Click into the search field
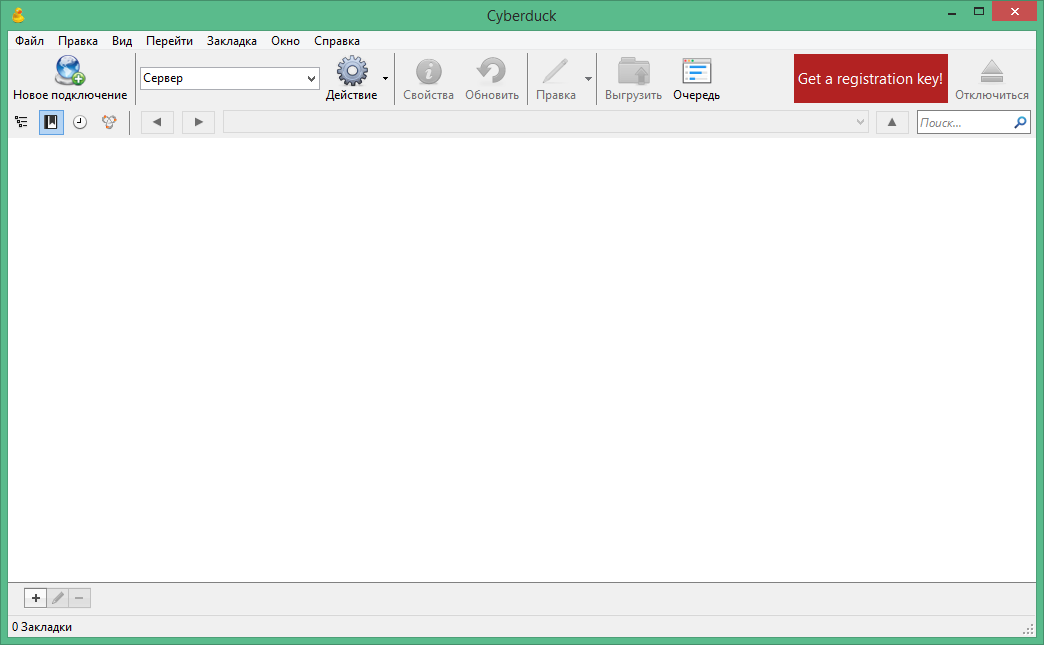This screenshot has width=1044, height=645. click(964, 123)
